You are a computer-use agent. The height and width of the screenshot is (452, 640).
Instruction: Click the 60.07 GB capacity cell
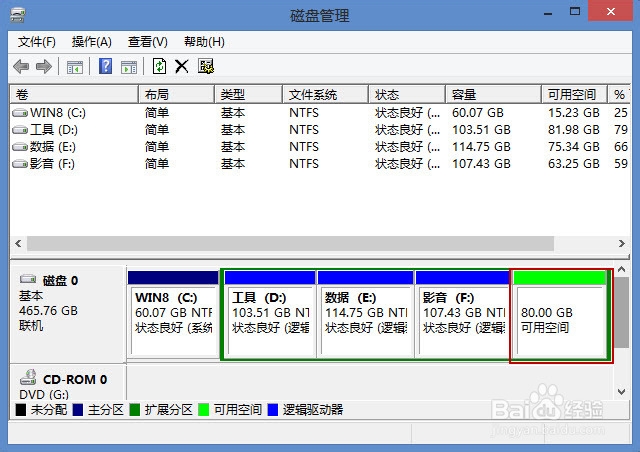click(x=478, y=113)
